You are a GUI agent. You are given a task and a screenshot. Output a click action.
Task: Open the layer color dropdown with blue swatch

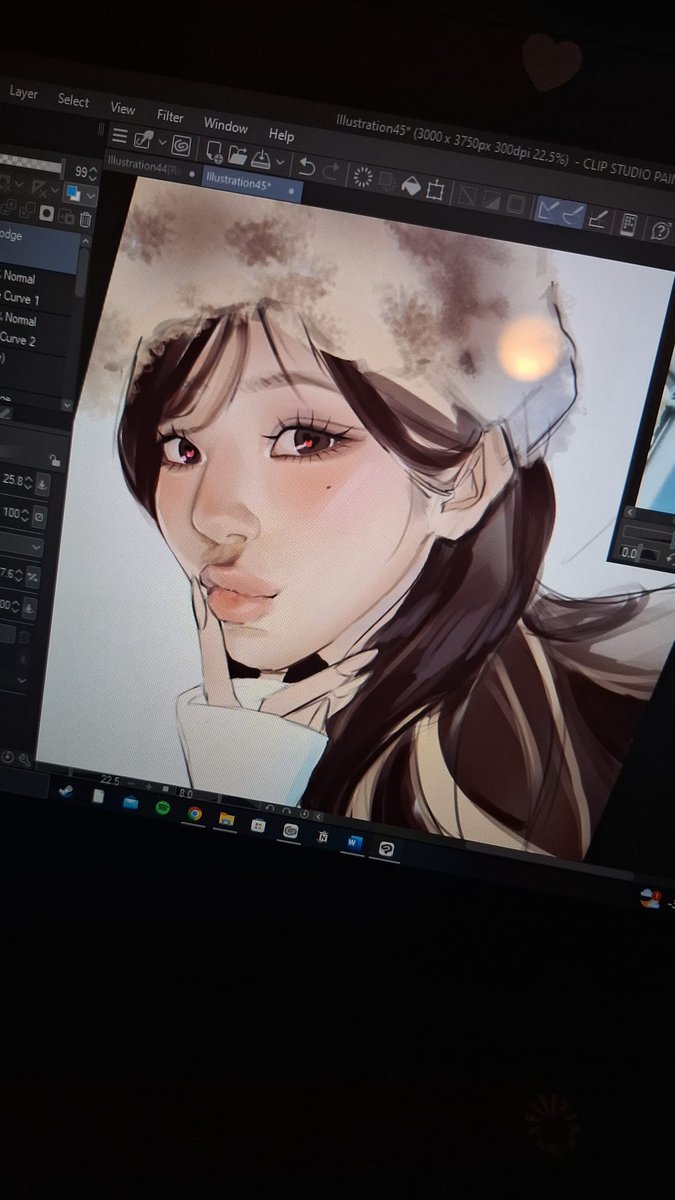pos(81,193)
